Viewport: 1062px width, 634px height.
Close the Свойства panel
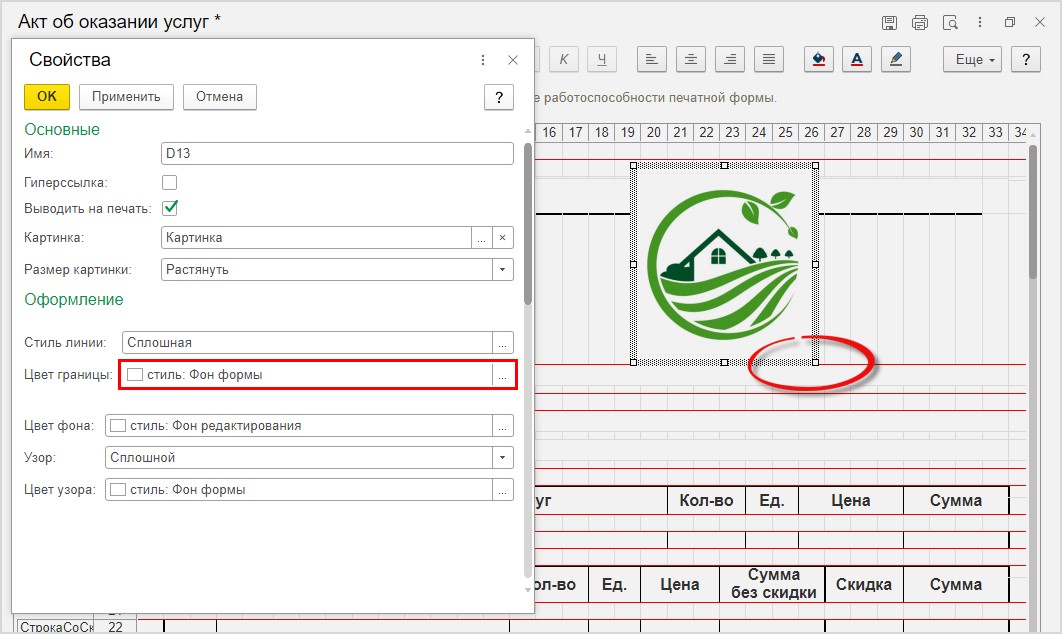coord(513,60)
